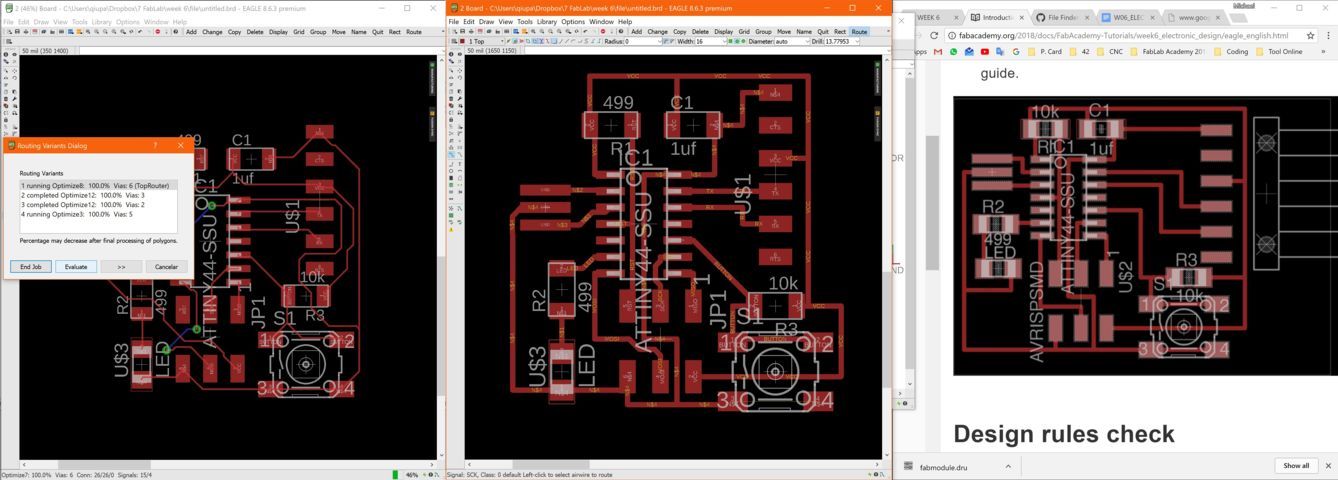Click Display command in right EAGLE toolbar

724,32
